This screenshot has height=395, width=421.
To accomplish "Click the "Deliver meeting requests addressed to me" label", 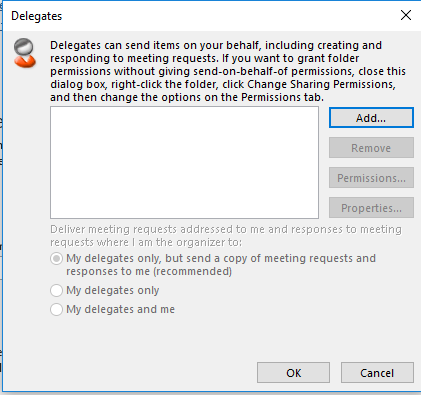I will pyautogui.click(x=226, y=236).
